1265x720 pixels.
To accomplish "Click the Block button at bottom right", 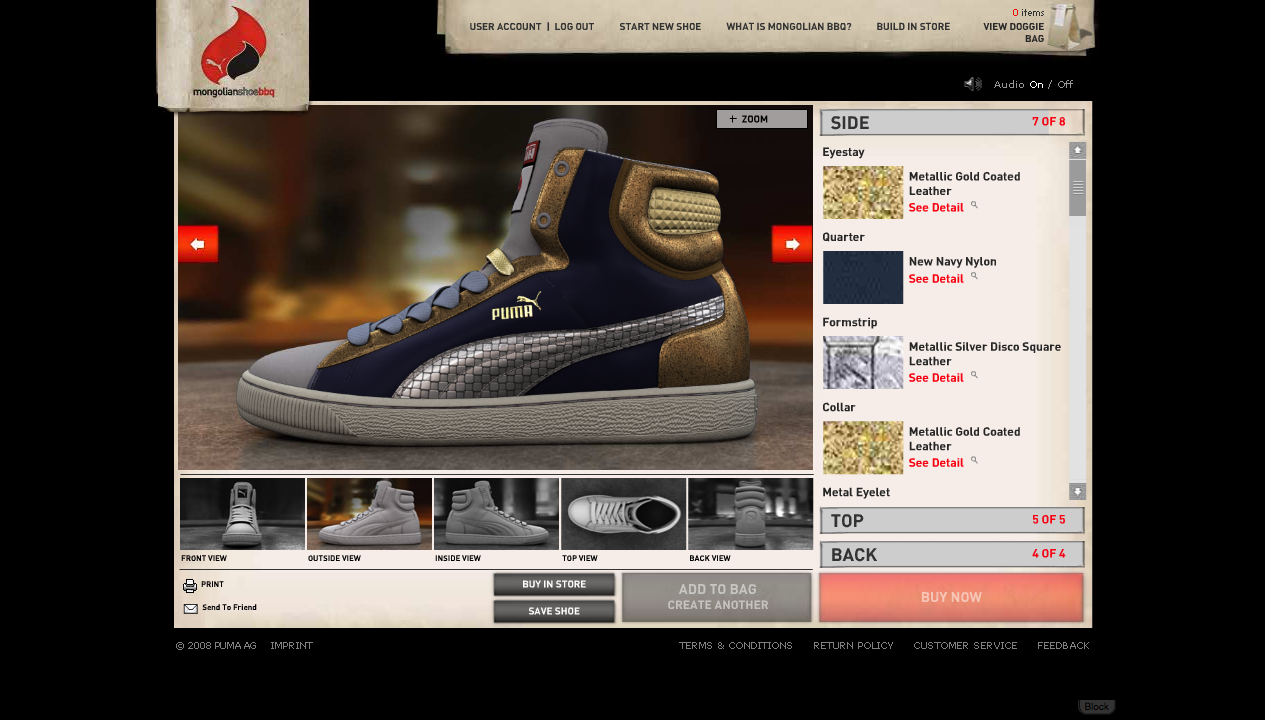I will (x=1096, y=707).
